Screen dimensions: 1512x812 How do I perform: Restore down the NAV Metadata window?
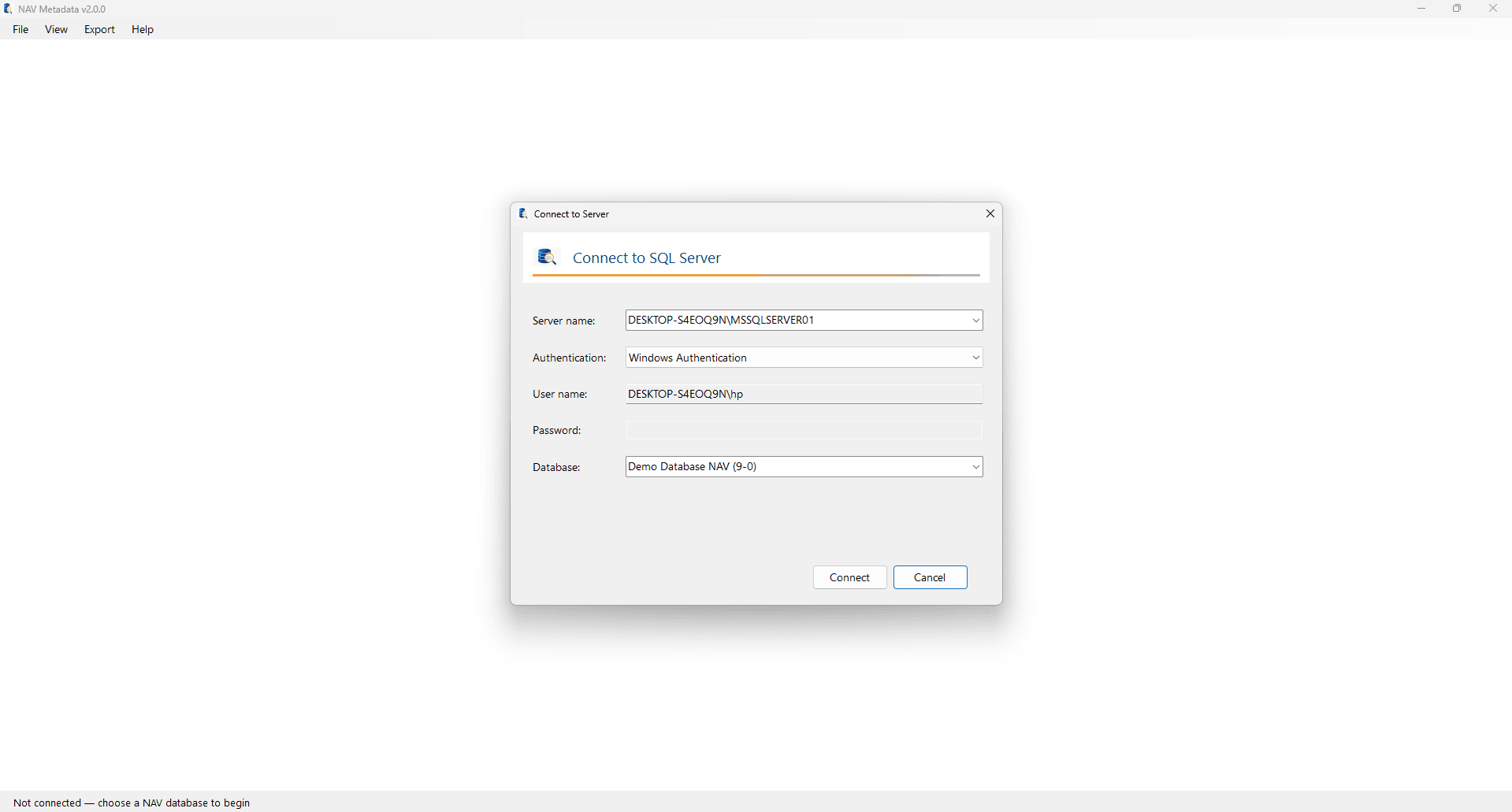tap(1457, 9)
